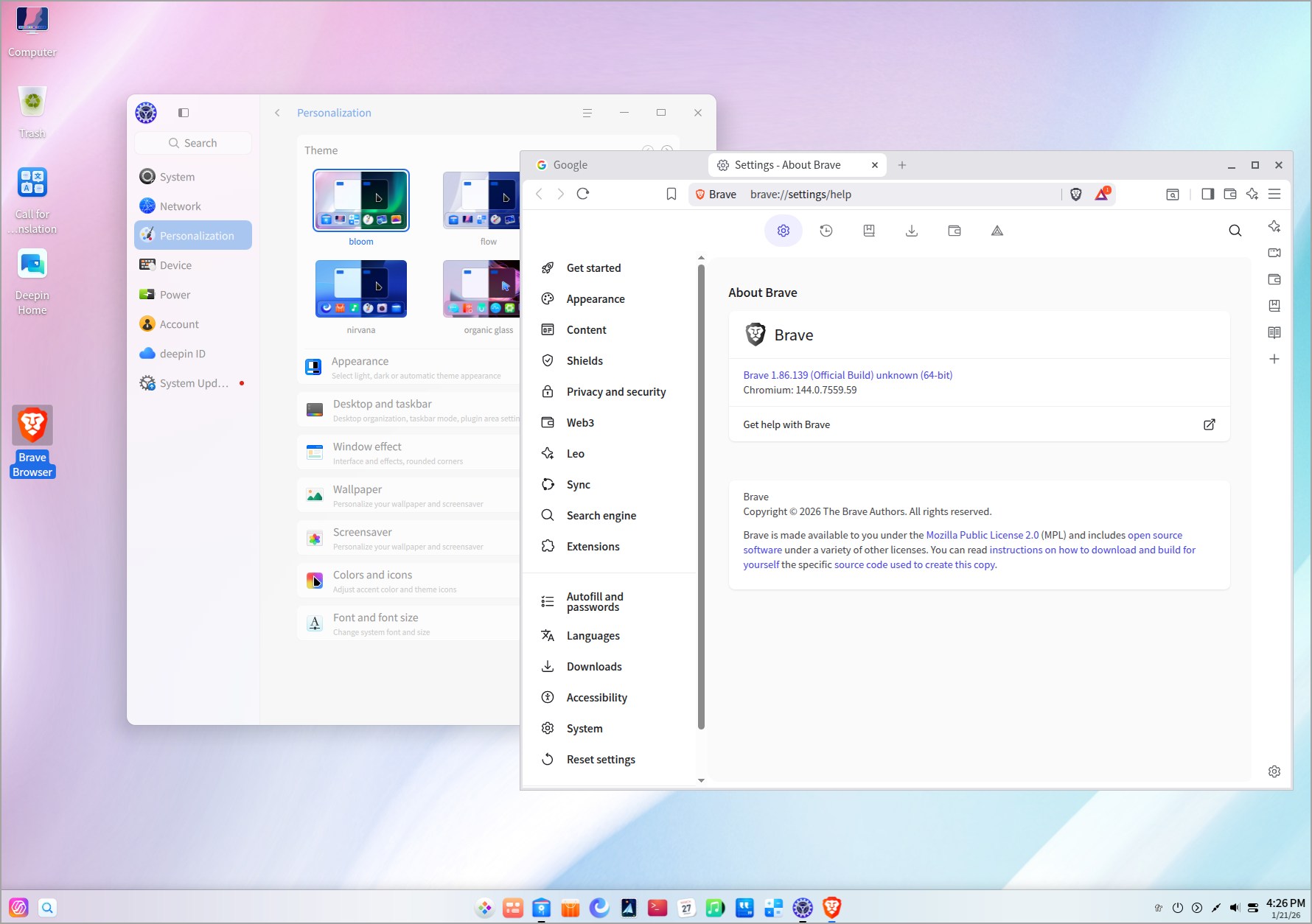Click the search settings magnifier icon

click(1235, 231)
